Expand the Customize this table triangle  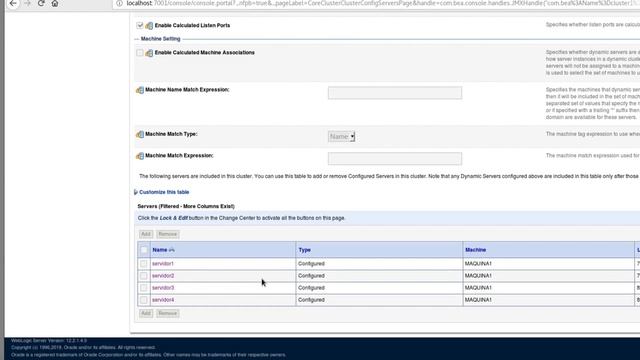pyautogui.click(x=136, y=192)
